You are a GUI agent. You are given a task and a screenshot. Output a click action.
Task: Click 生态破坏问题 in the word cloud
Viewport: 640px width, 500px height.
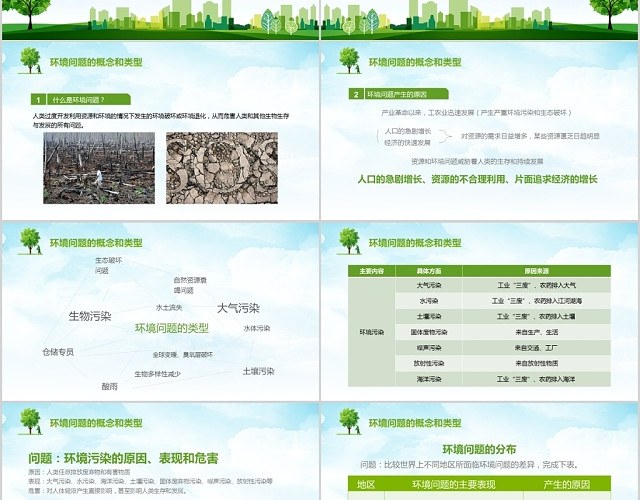(x=109, y=265)
